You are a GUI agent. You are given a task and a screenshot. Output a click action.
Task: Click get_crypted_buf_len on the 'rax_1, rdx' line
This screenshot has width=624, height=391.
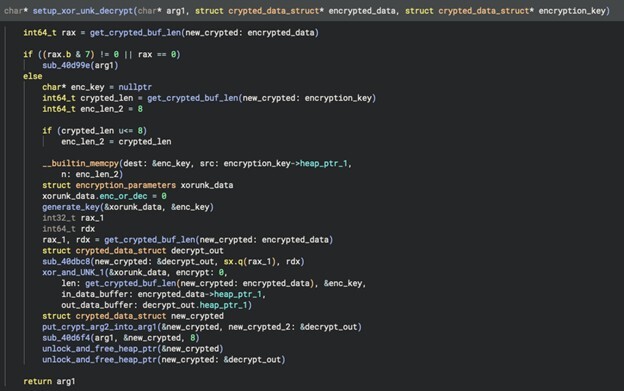150,239
